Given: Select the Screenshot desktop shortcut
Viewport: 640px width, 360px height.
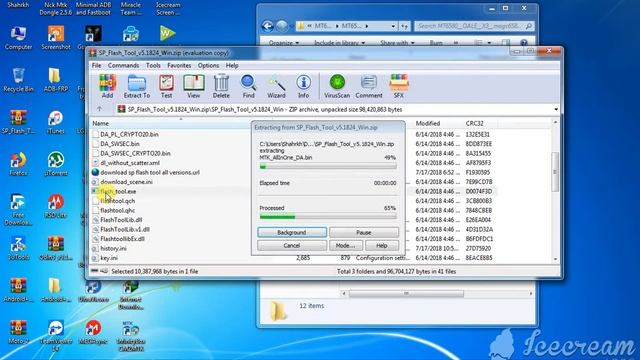Looking at the screenshot, I should click(x=56, y=38).
